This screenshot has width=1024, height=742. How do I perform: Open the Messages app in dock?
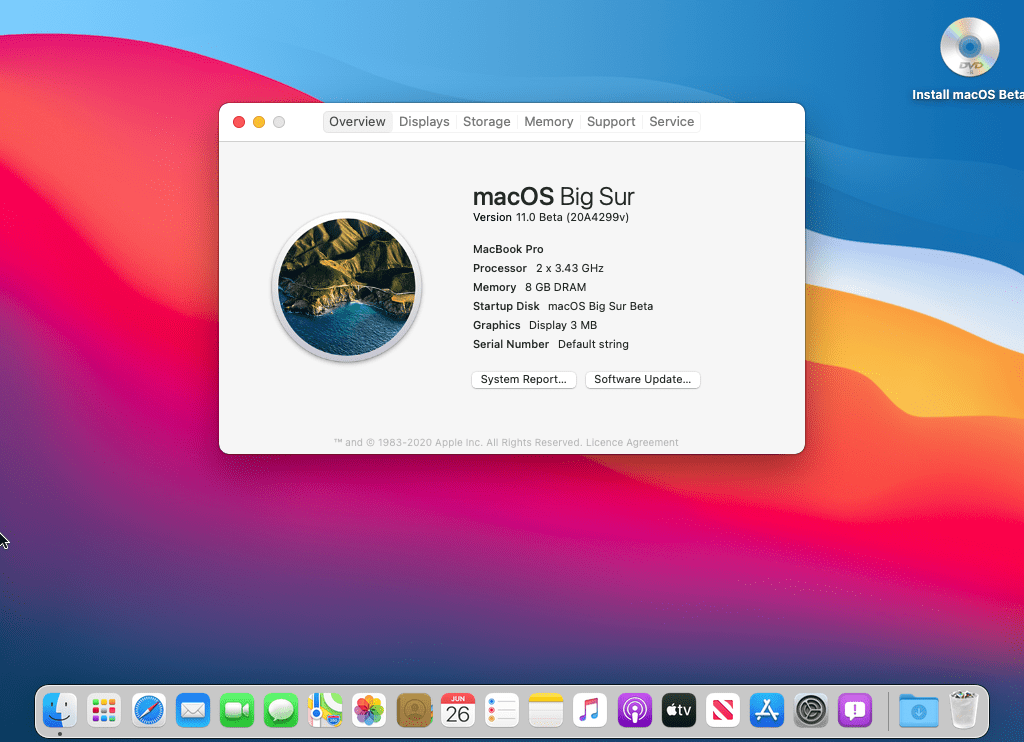281,710
